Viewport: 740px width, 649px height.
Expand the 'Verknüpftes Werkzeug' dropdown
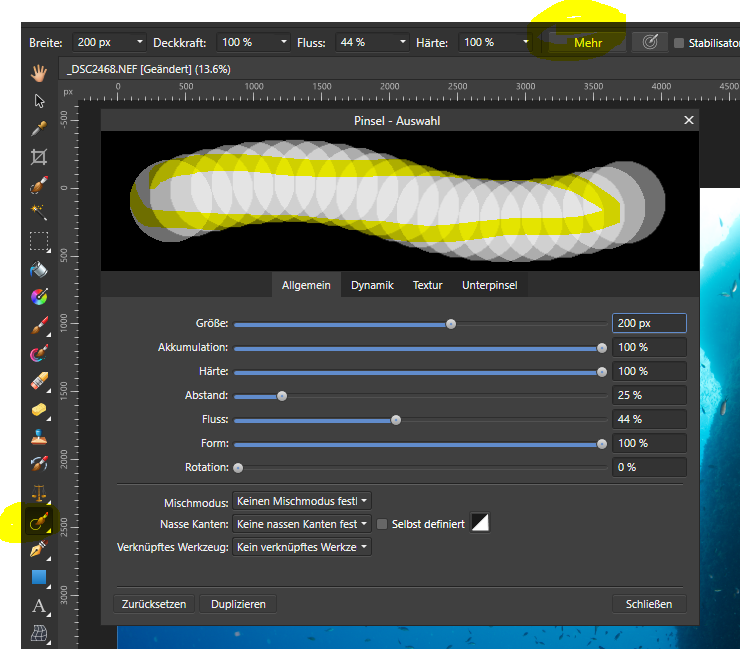click(x=301, y=547)
